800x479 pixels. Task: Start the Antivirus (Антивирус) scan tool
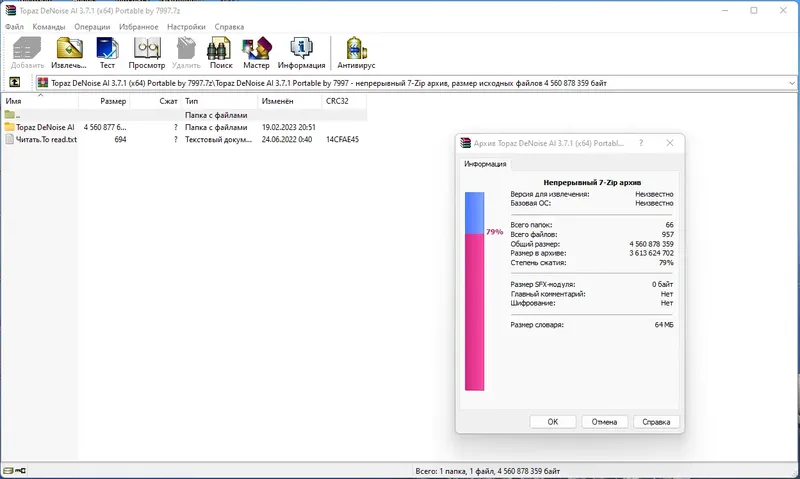[x=356, y=53]
